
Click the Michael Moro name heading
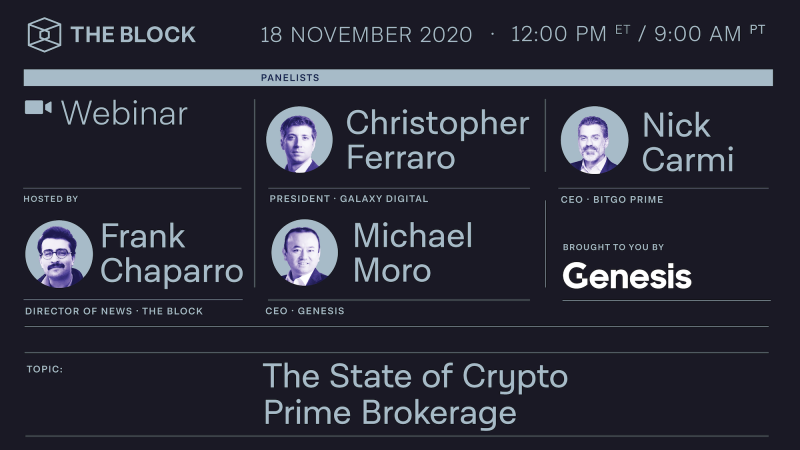coord(413,253)
